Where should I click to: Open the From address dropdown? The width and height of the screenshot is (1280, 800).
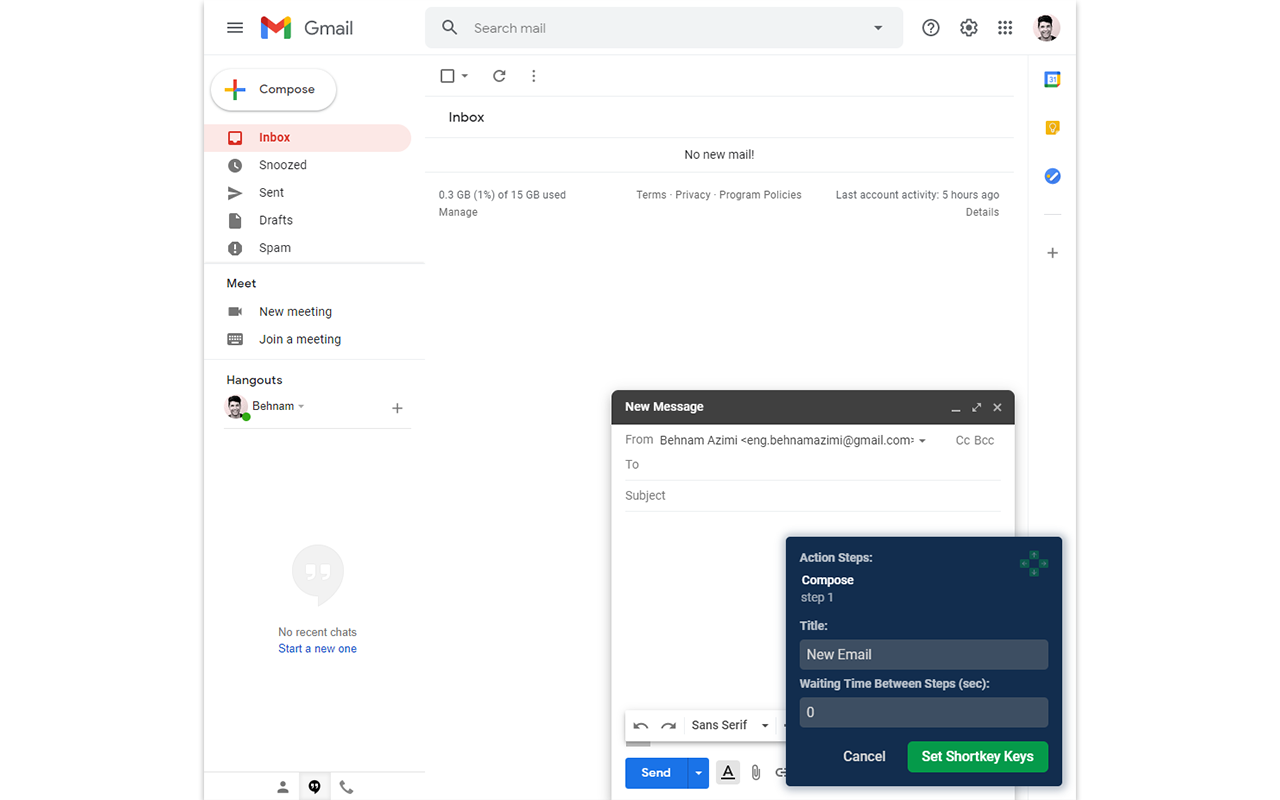922,441
